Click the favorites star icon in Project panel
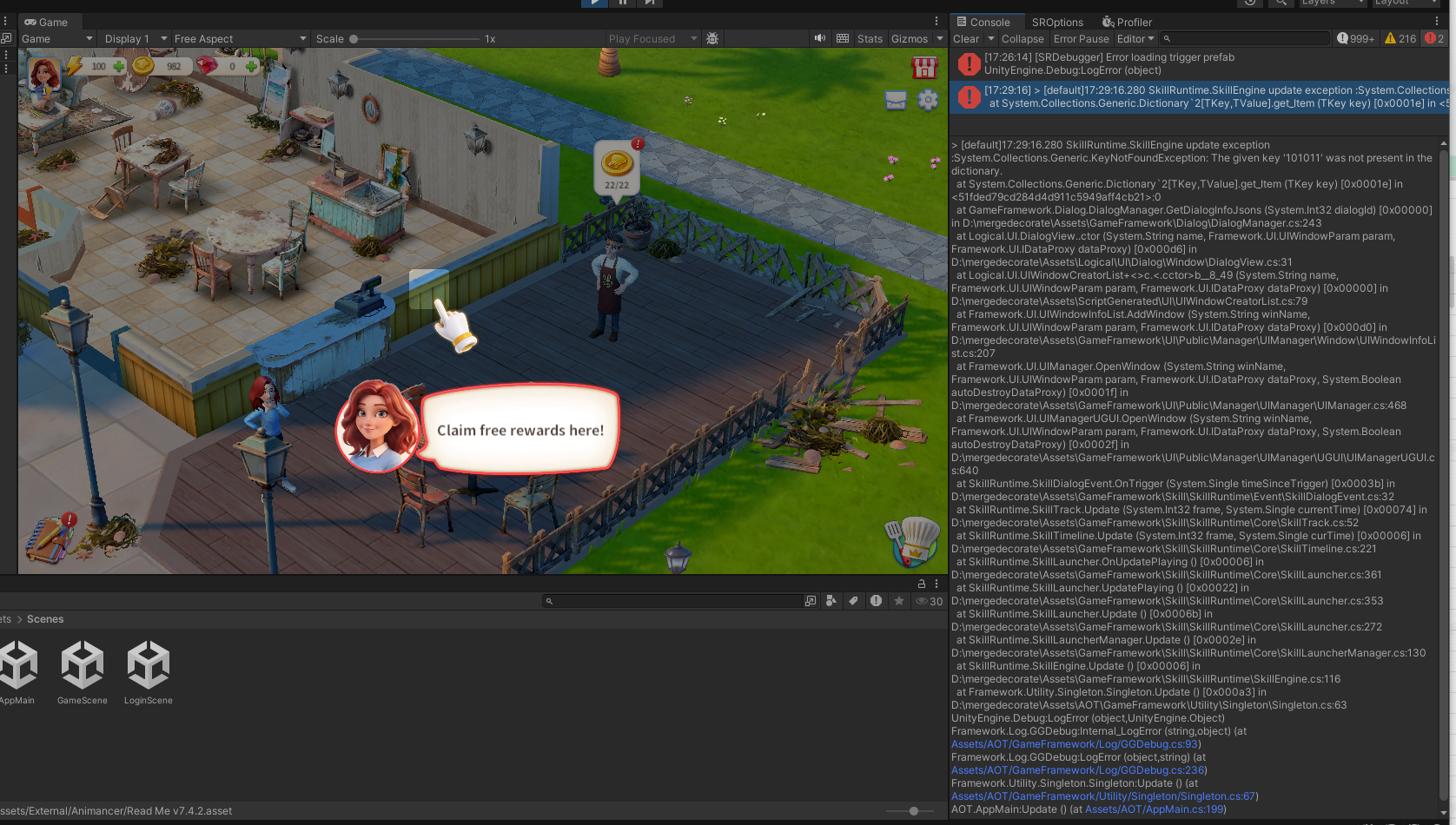1456x825 pixels. (899, 601)
